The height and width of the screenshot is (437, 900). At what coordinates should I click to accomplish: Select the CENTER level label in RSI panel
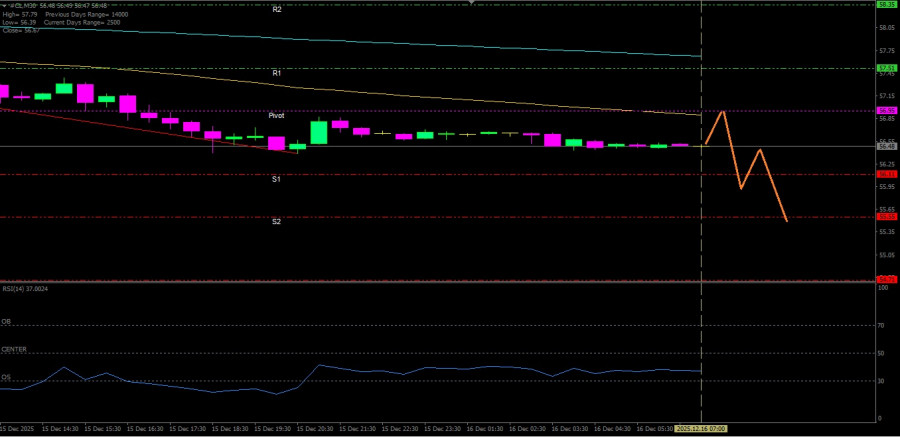(x=14, y=349)
